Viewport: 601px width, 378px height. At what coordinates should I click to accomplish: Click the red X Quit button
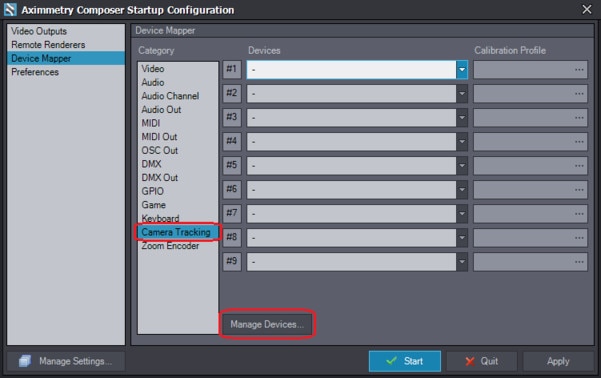[481, 361]
